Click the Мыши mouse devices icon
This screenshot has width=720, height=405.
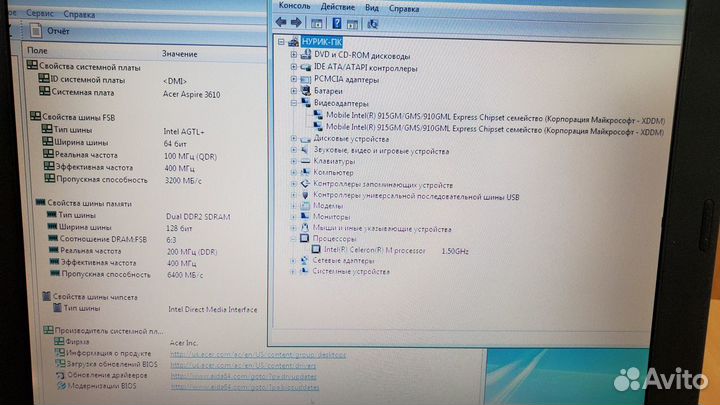(304, 227)
